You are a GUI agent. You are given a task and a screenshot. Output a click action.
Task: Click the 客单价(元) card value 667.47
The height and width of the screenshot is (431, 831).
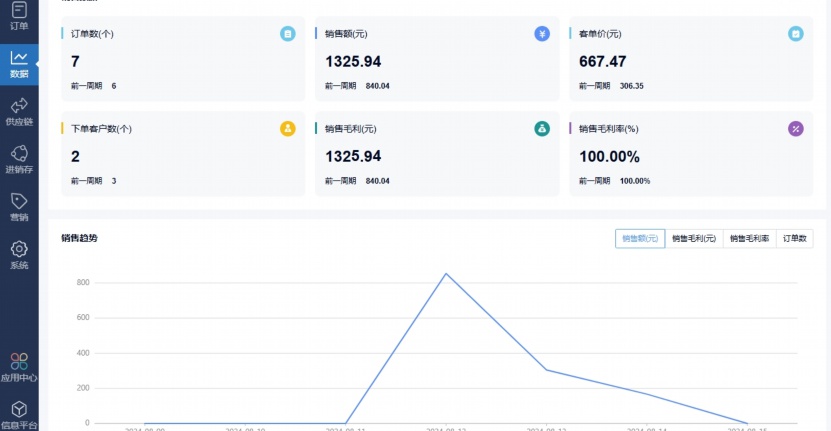(x=603, y=62)
